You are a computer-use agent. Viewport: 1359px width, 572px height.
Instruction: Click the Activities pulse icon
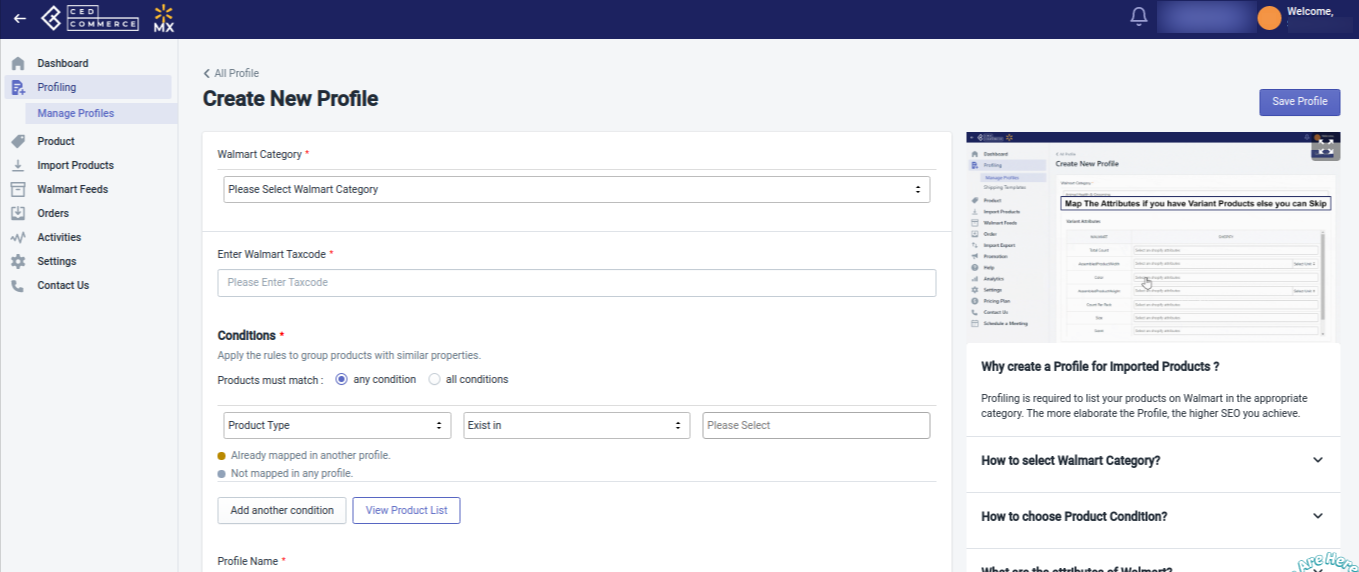(x=18, y=237)
